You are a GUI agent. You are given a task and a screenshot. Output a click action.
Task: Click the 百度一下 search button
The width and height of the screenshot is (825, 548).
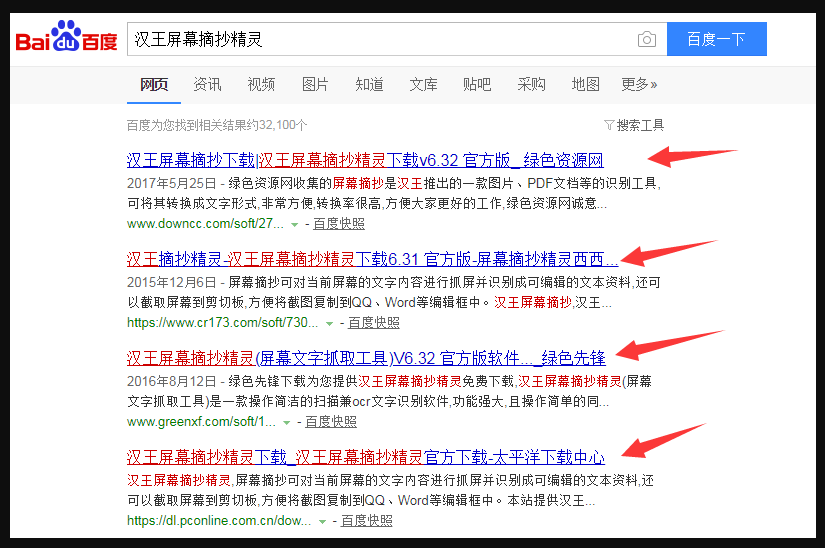pos(717,39)
